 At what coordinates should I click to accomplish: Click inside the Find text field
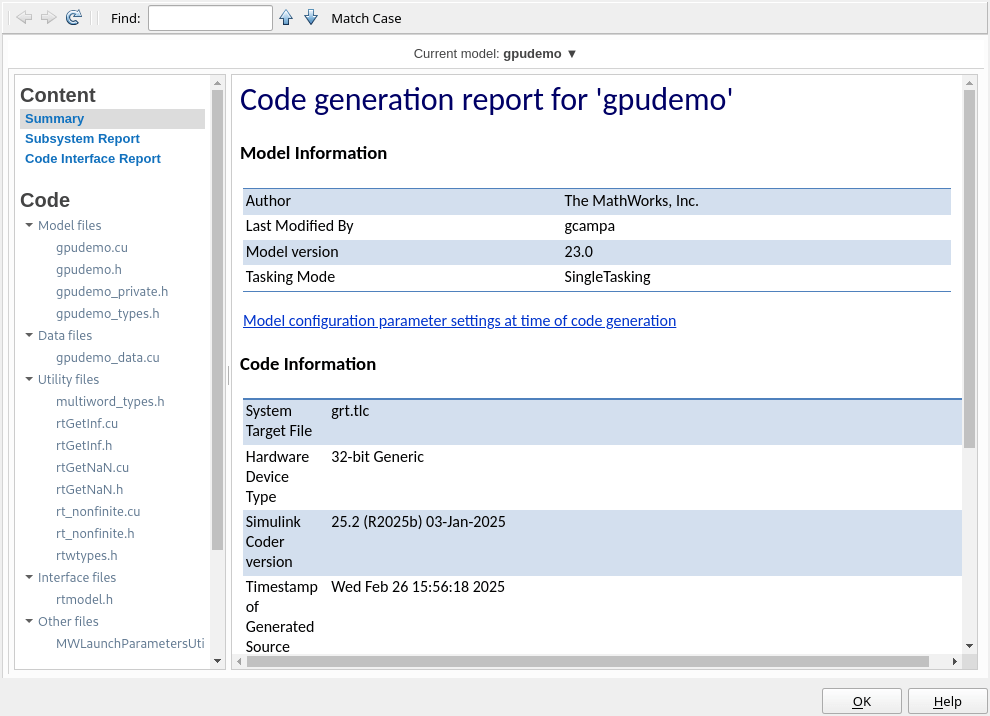pyautogui.click(x=210, y=18)
